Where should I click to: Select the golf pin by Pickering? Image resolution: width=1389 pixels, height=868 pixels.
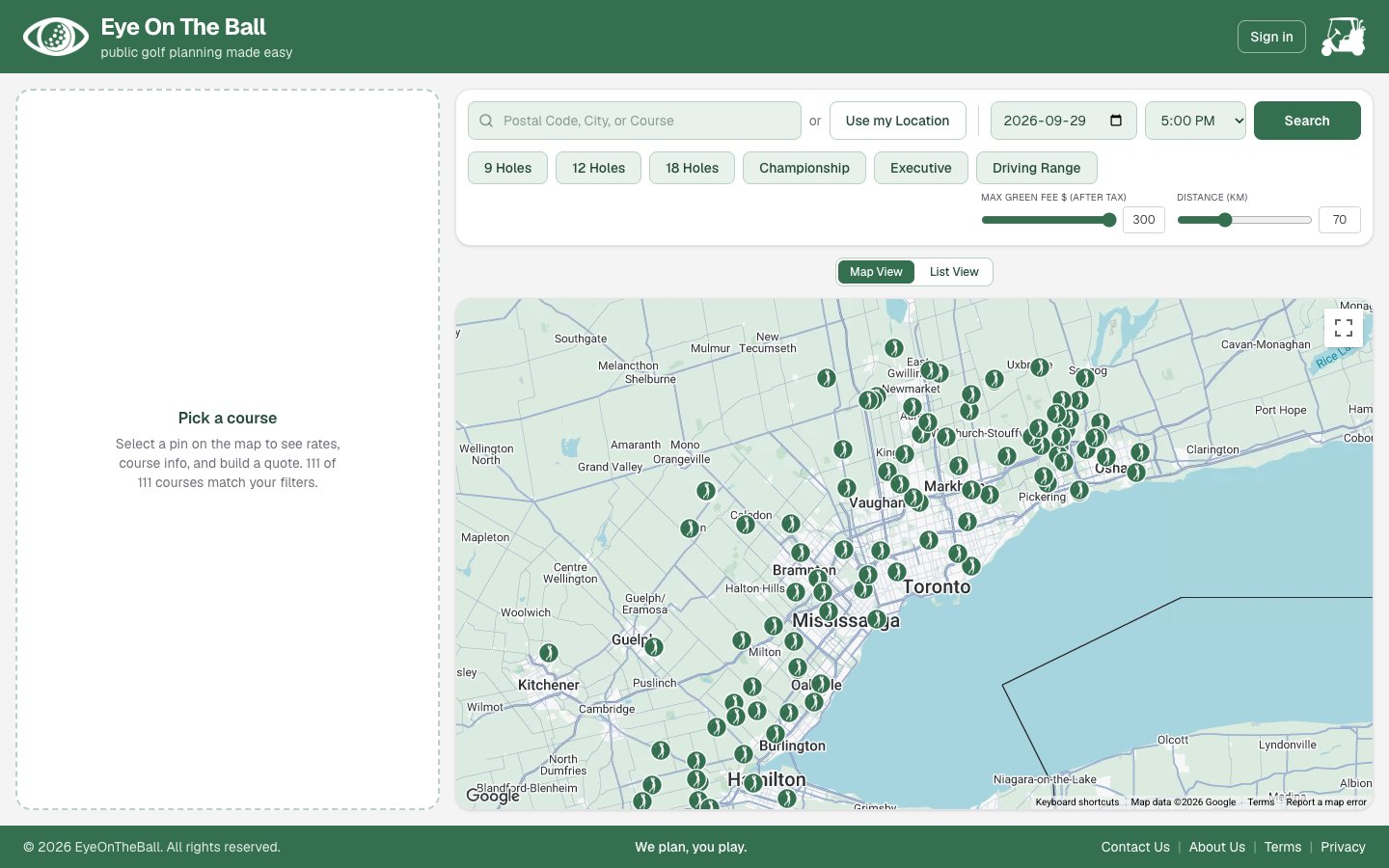pos(1079,490)
